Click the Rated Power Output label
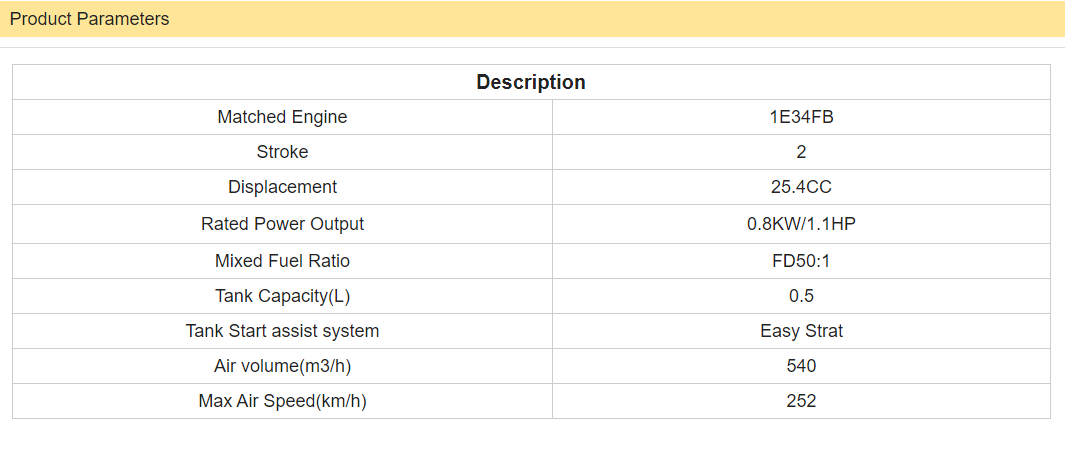This screenshot has width=1065, height=449. 282,224
